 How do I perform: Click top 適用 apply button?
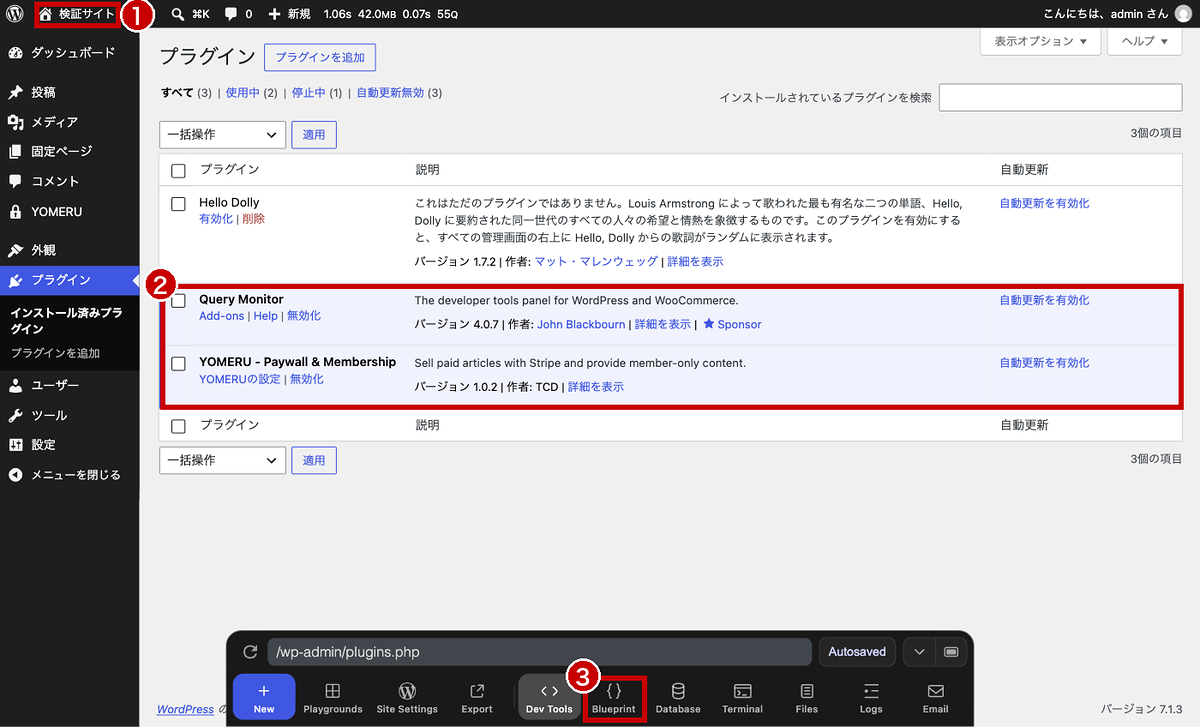point(314,134)
